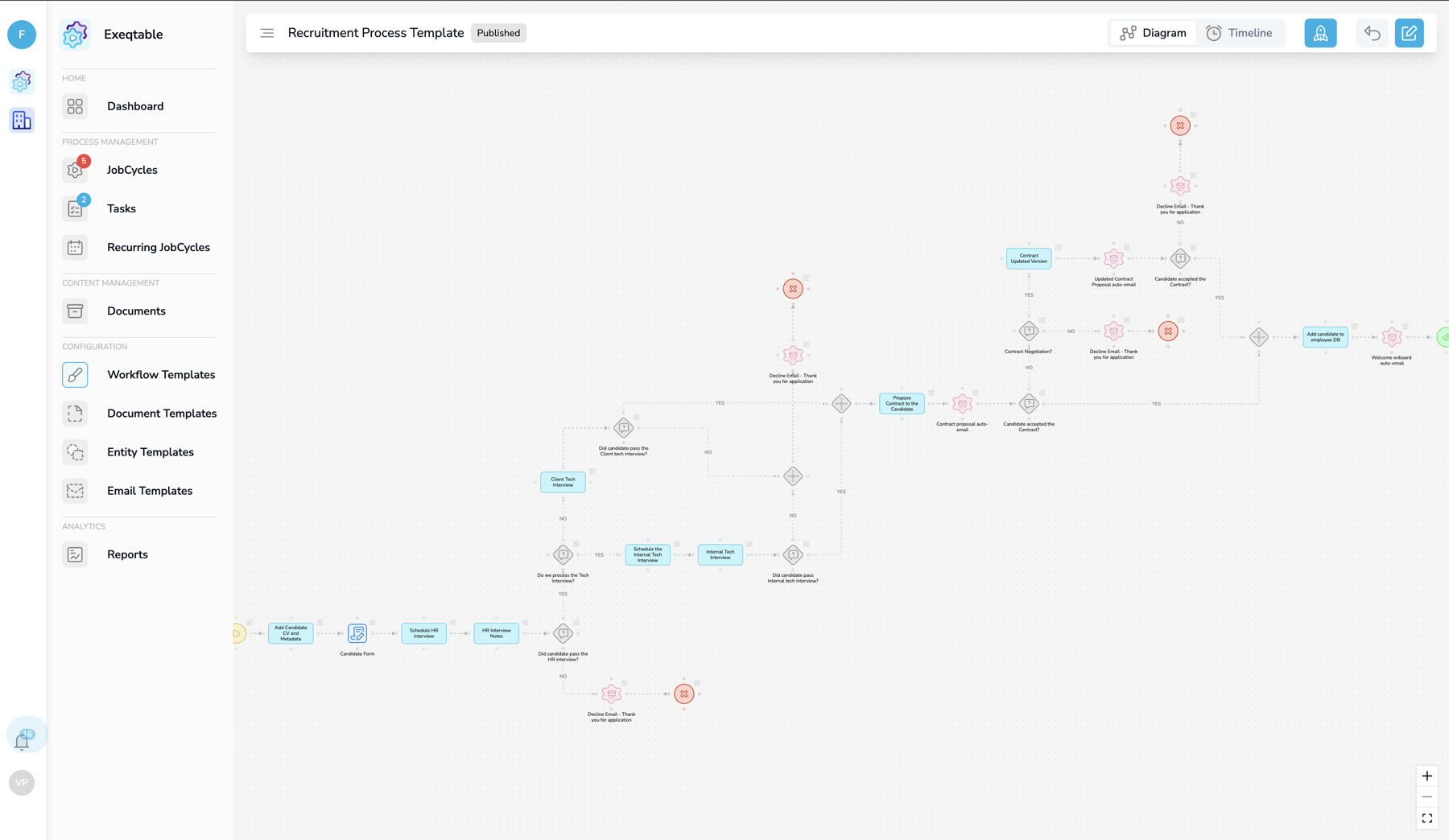Select the Schedule the Internal Tech Interview node
Screen dimensions: 1449x840
(647, 554)
